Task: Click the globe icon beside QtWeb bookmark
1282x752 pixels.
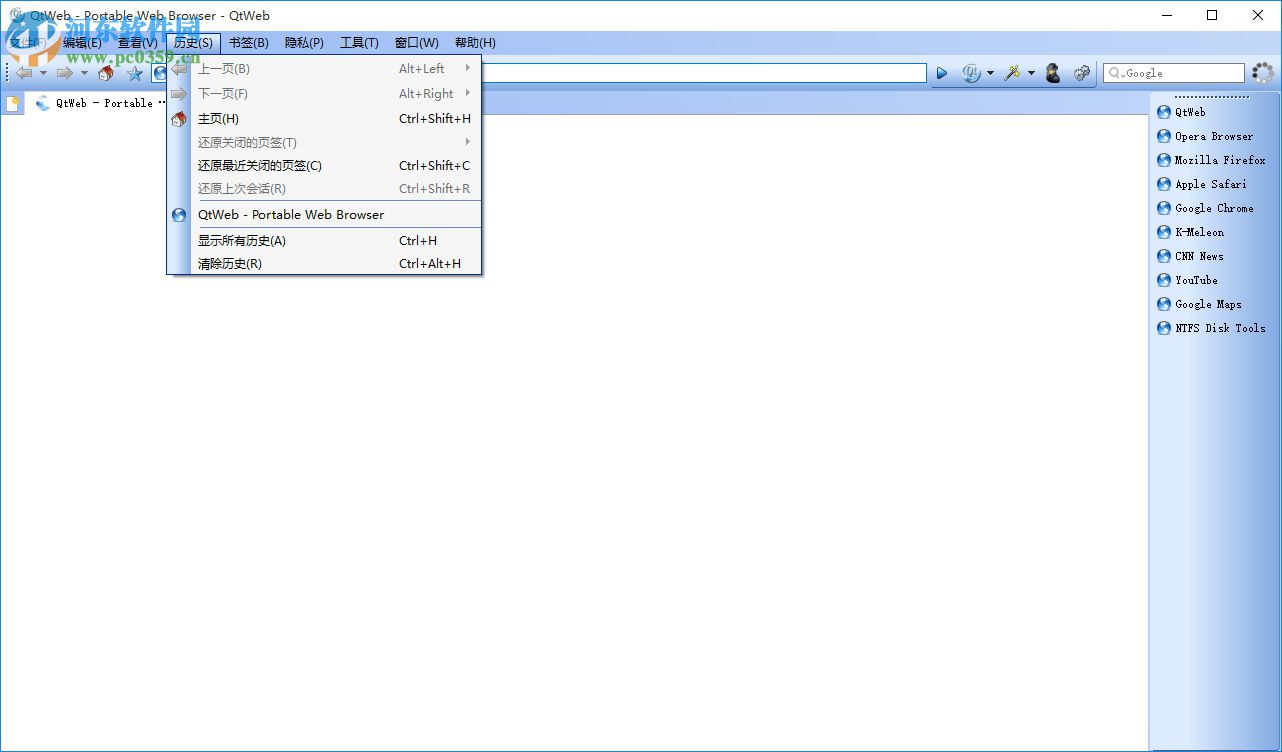Action: click(x=1164, y=112)
